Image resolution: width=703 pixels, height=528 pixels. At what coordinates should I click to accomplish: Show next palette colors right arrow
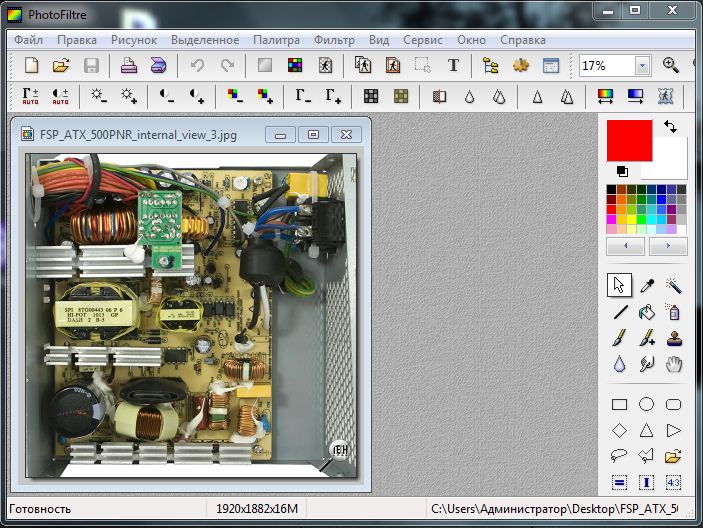pyautogui.click(x=668, y=246)
